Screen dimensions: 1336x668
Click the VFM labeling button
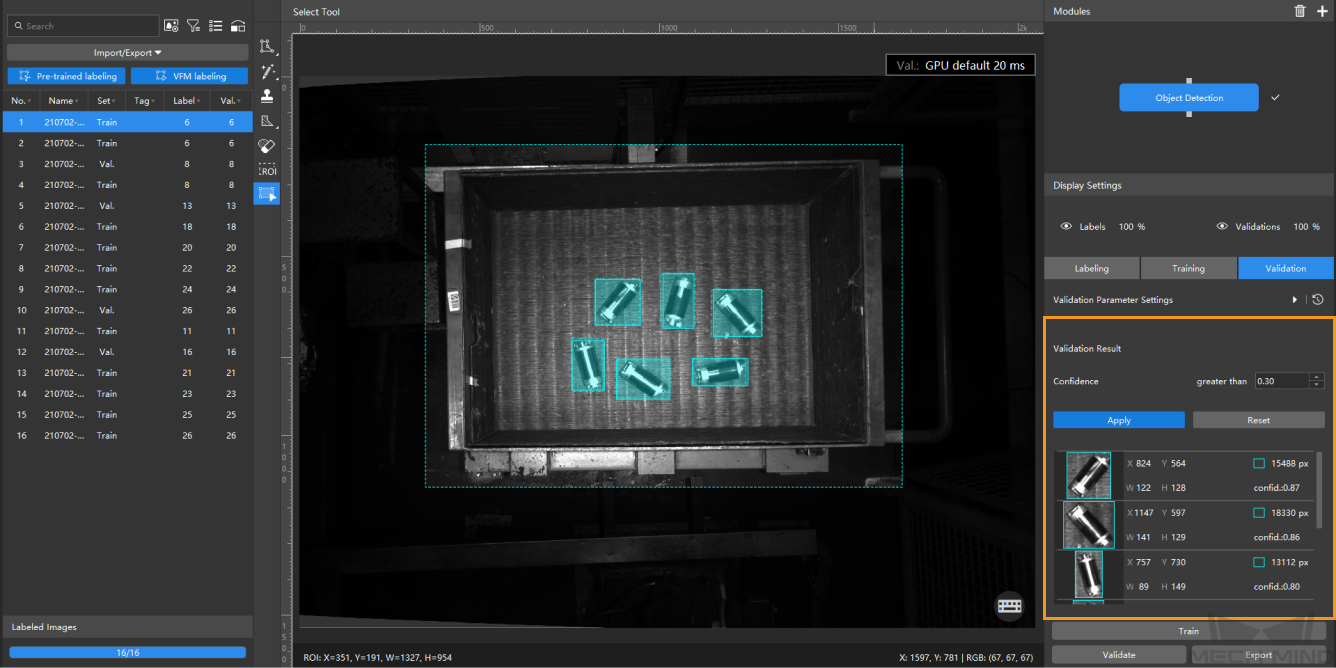[189, 76]
